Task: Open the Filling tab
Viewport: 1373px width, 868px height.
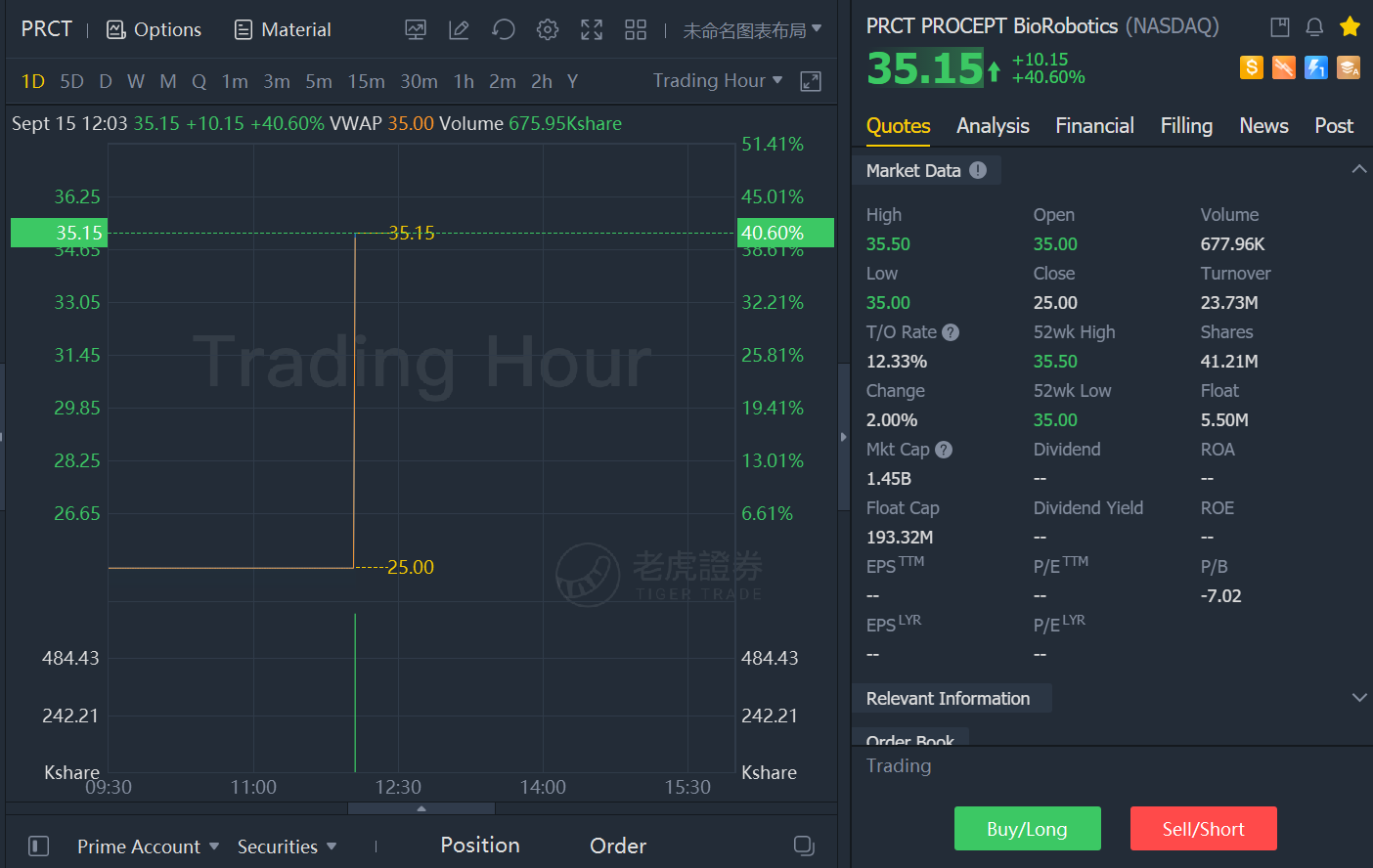Action: tap(1186, 126)
